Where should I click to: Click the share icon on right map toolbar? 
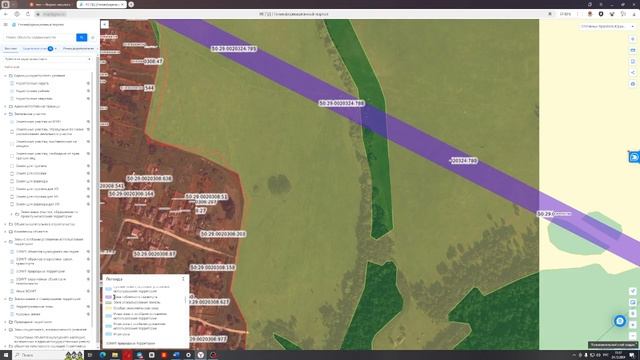(633, 73)
